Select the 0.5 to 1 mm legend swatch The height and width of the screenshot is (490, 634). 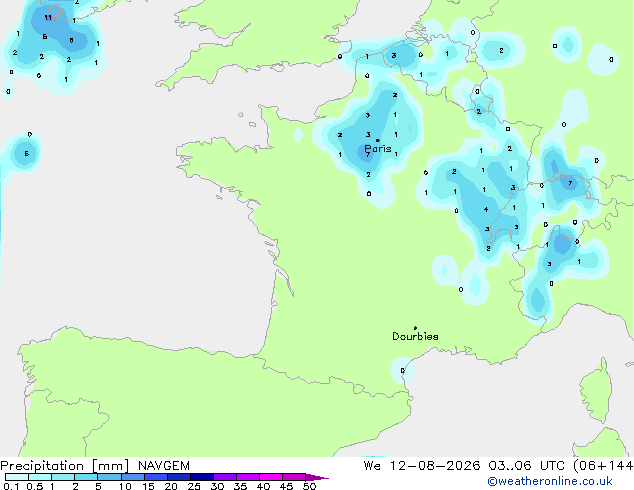coord(40,477)
